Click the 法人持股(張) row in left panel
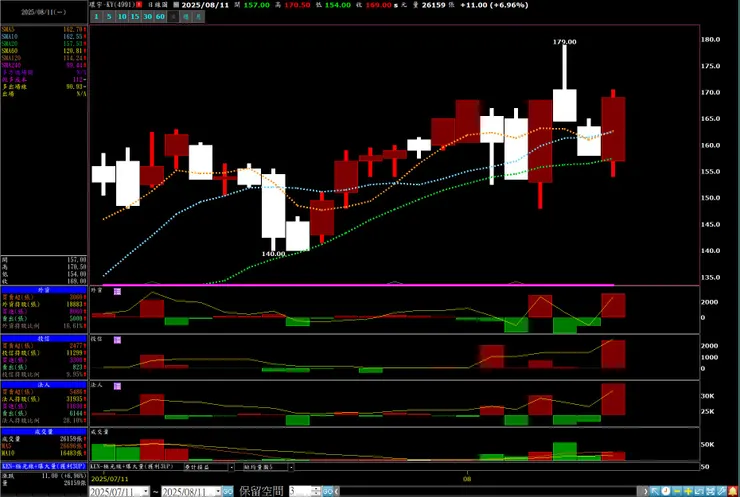 (44, 399)
